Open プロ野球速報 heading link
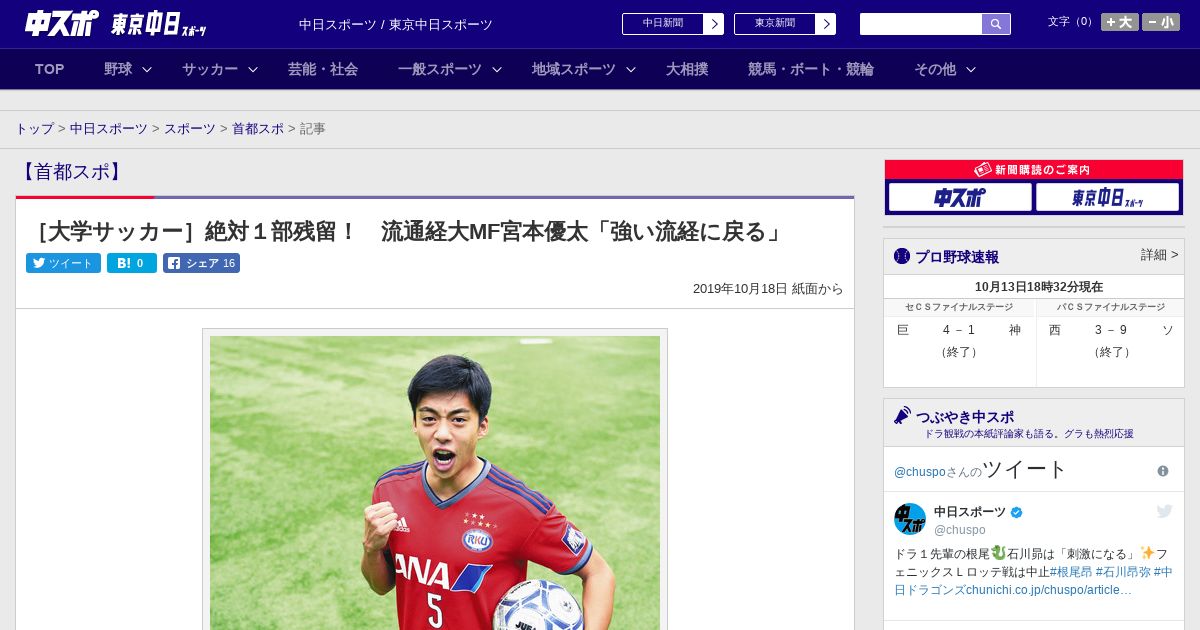 957,256
